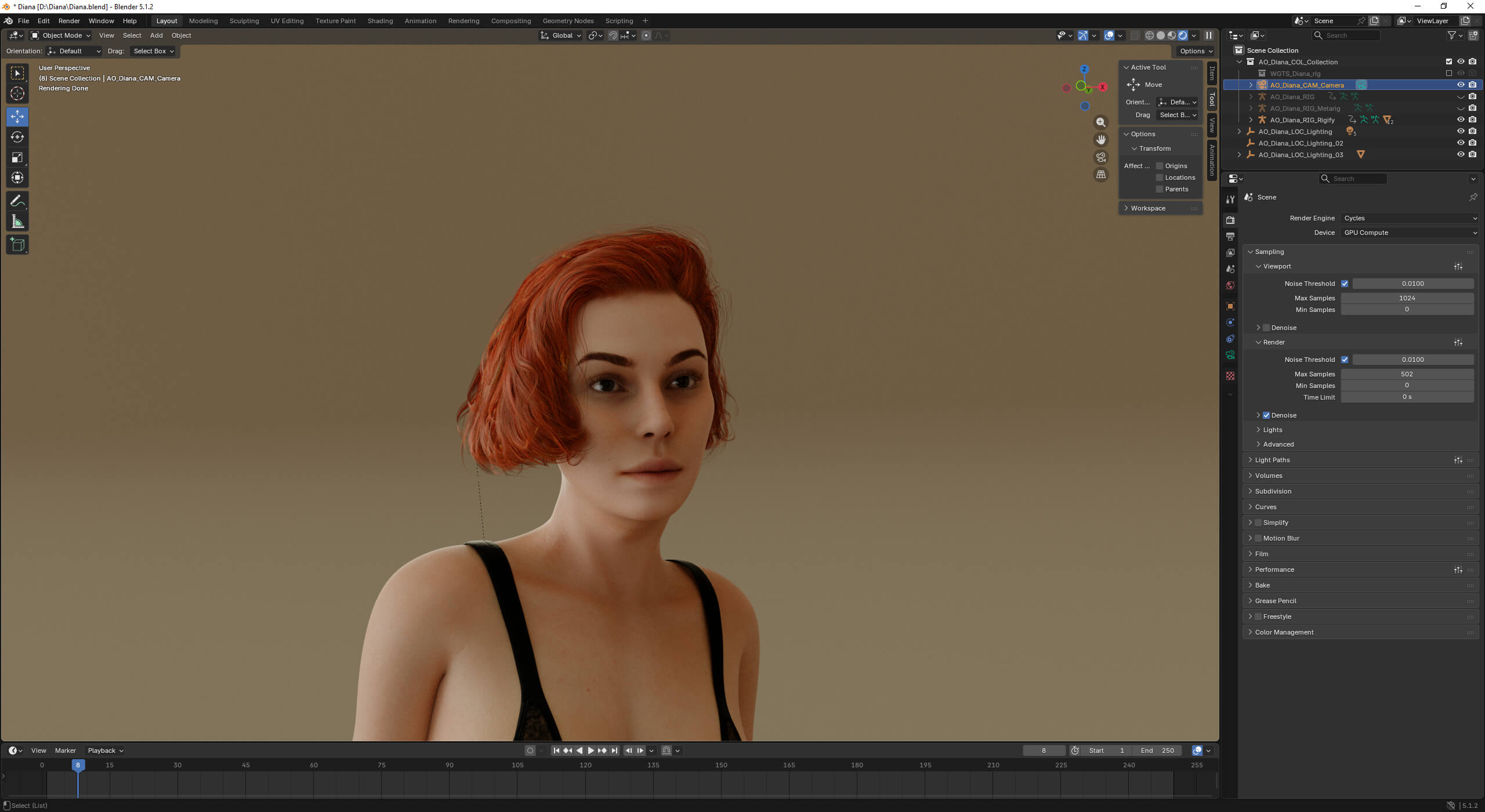Open the Global transform orientation dropdown
The image size is (1485, 812).
coord(561,35)
